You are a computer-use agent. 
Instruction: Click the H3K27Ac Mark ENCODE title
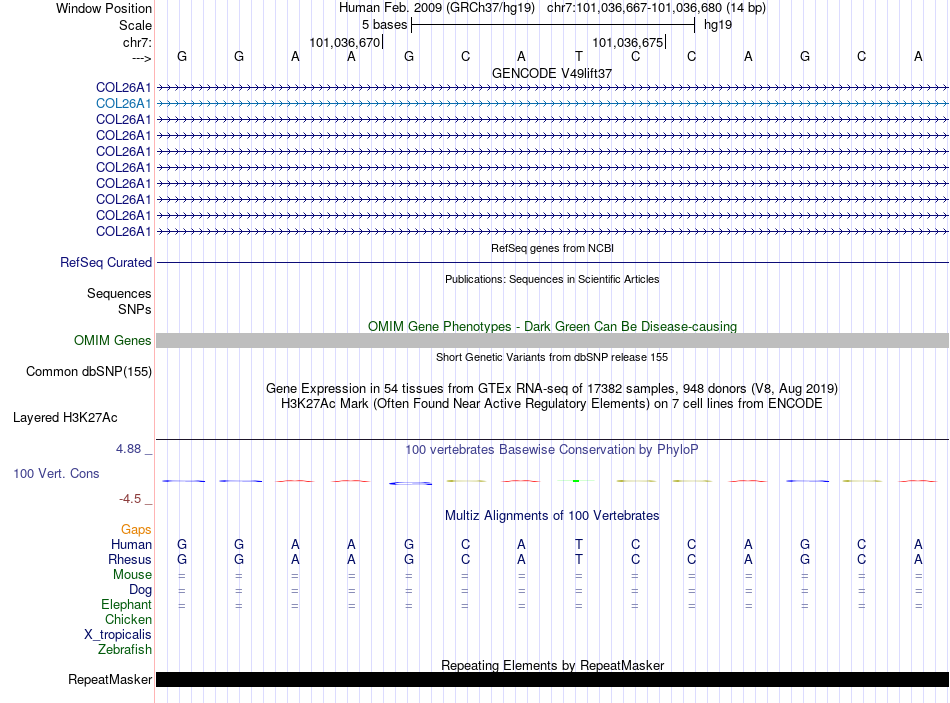[552, 404]
